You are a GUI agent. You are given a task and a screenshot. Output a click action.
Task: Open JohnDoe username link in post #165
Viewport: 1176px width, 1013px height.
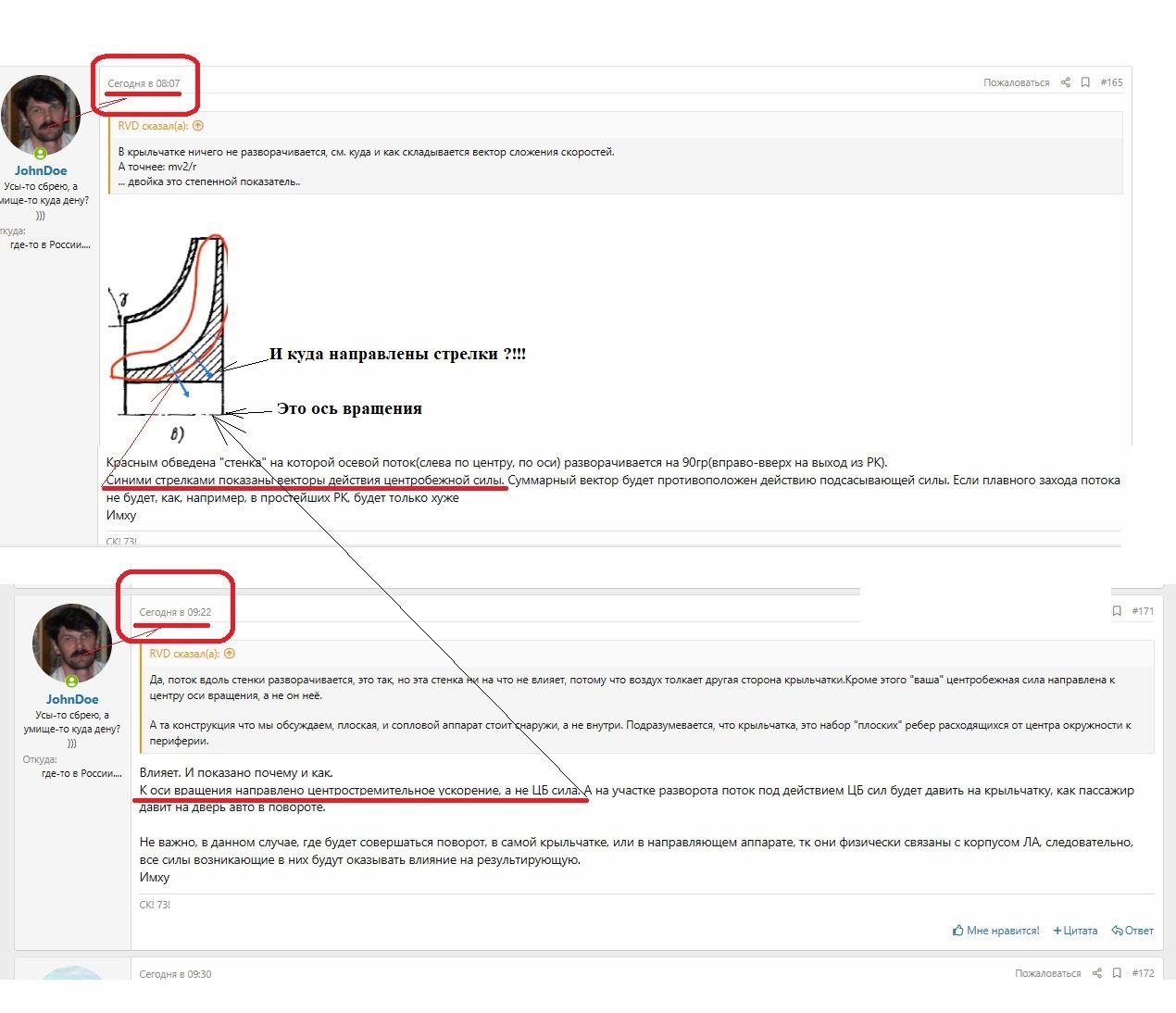(x=41, y=170)
